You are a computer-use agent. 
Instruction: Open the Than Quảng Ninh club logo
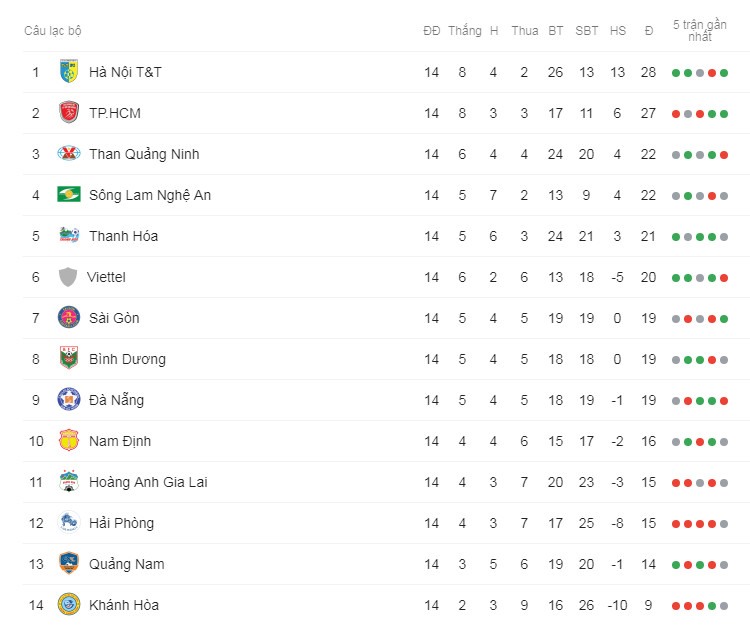[x=68, y=154]
